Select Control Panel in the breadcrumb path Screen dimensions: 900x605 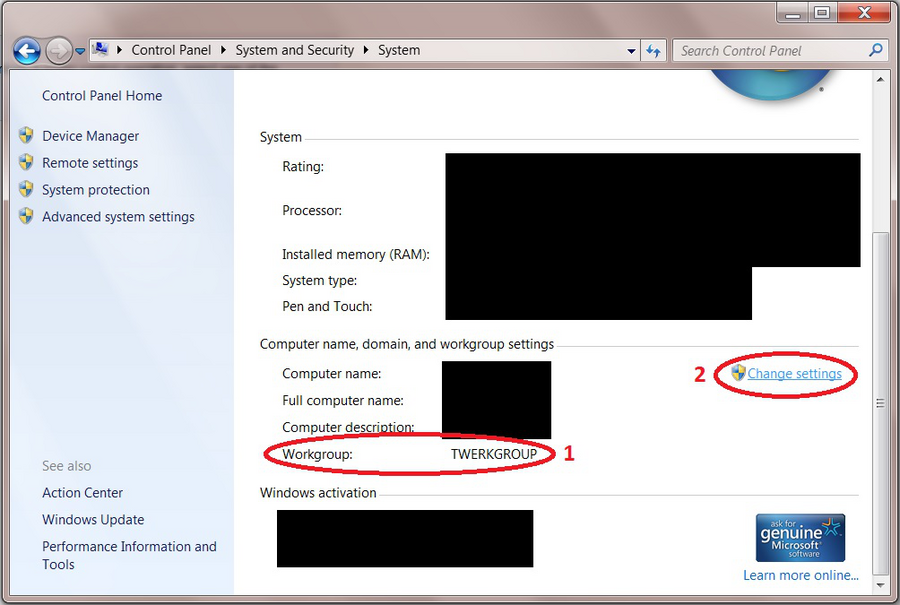click(x=170, y=50)
